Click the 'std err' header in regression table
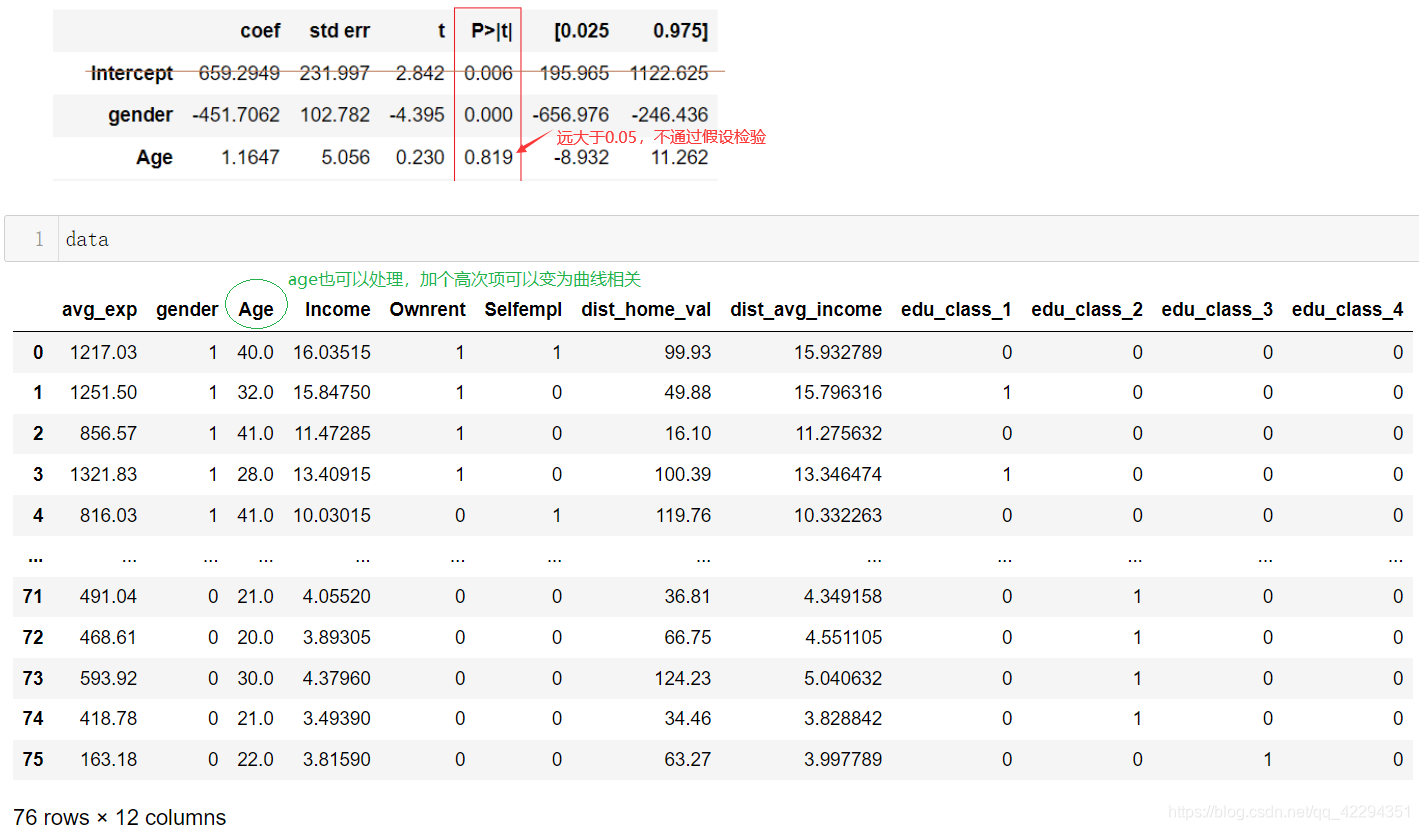Viewport: 1419px width, 830px height. (x=340, y=31)
